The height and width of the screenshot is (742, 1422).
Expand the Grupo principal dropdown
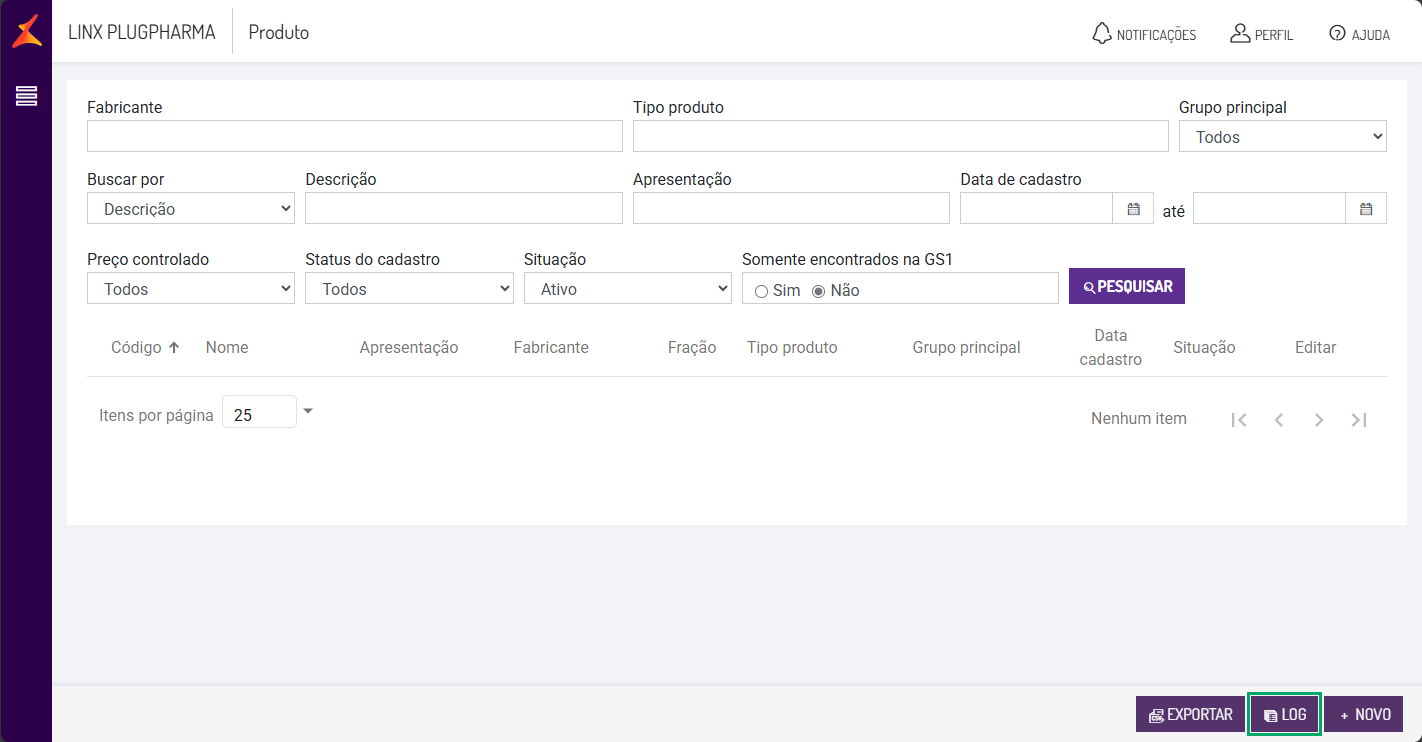tap(1282, 137)
